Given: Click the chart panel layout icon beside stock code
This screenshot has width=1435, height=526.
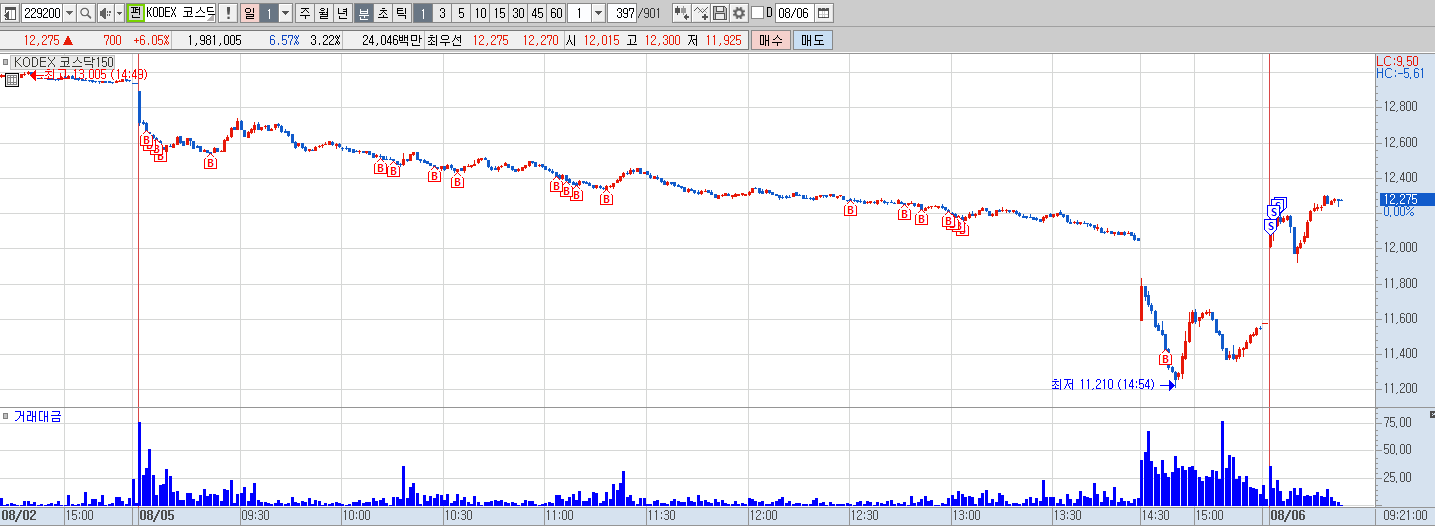Looking at the screenshot, I should (10, 13).
